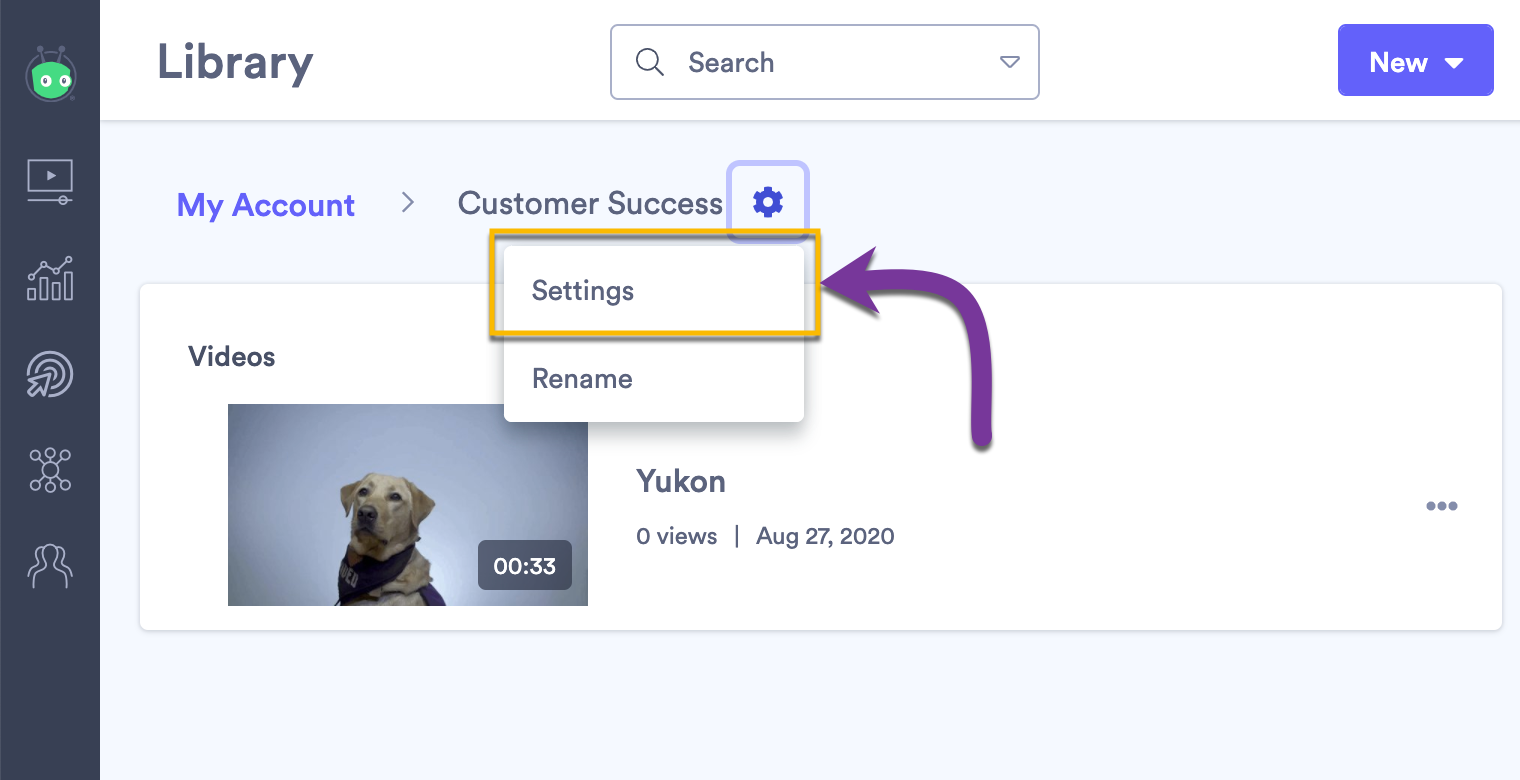This screenshot has height=780, width=1520.
Task: Click the folder gear settings icon
Action: [767, 202]
